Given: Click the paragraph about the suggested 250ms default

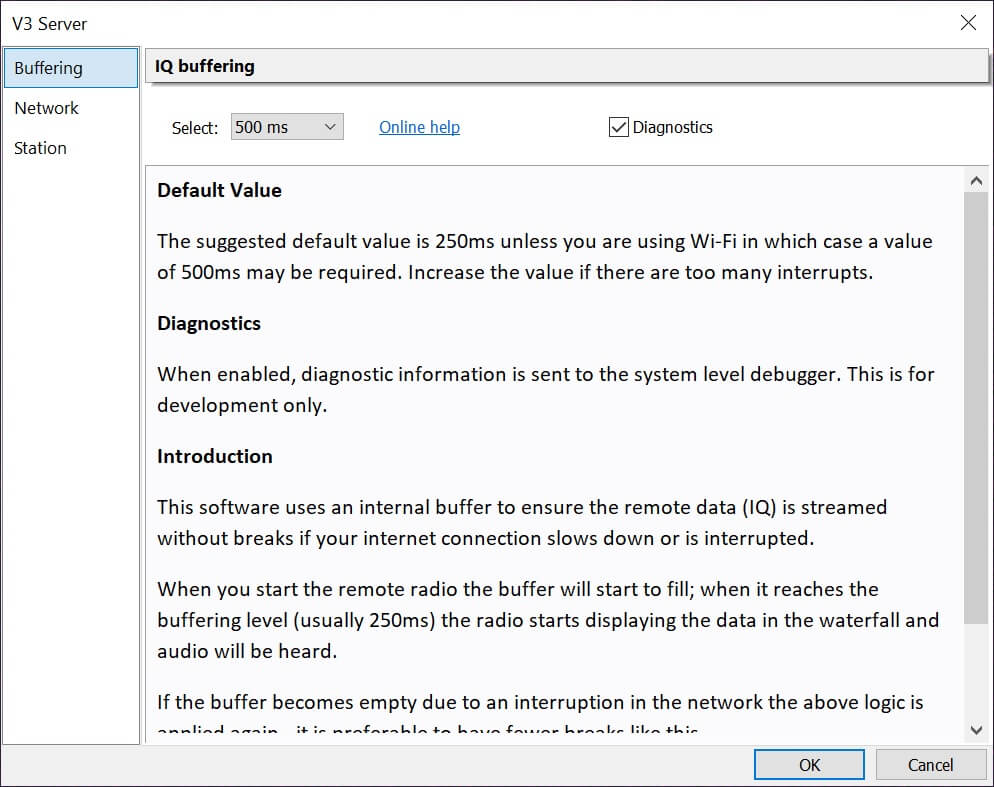Looking at the screenshot, I should coord(544,256).
